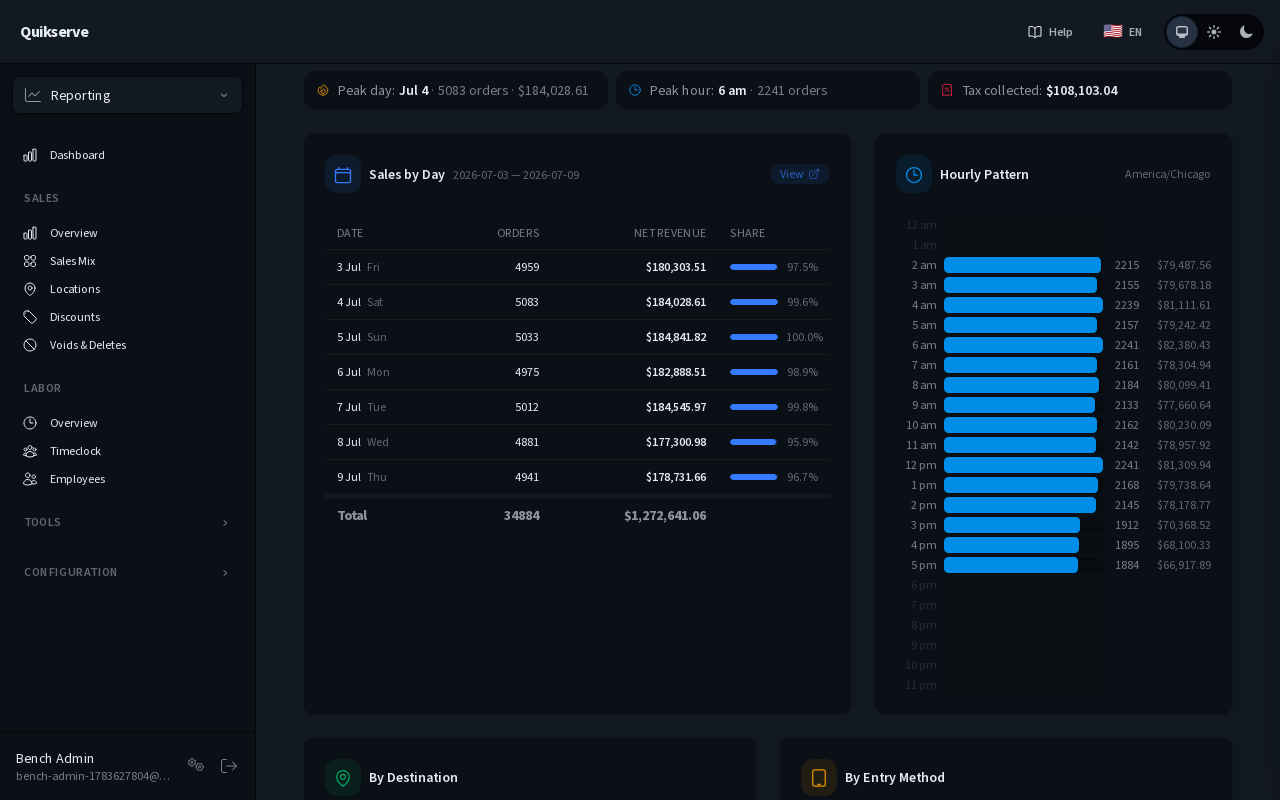
Task: Expand the Tools sidebar section
Action: pos(127,522)
